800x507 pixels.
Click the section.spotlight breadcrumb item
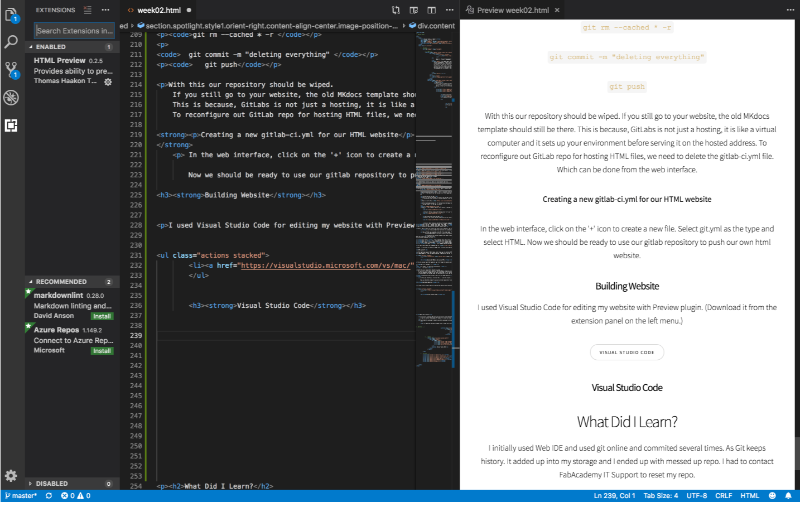[x=267, y=26]
